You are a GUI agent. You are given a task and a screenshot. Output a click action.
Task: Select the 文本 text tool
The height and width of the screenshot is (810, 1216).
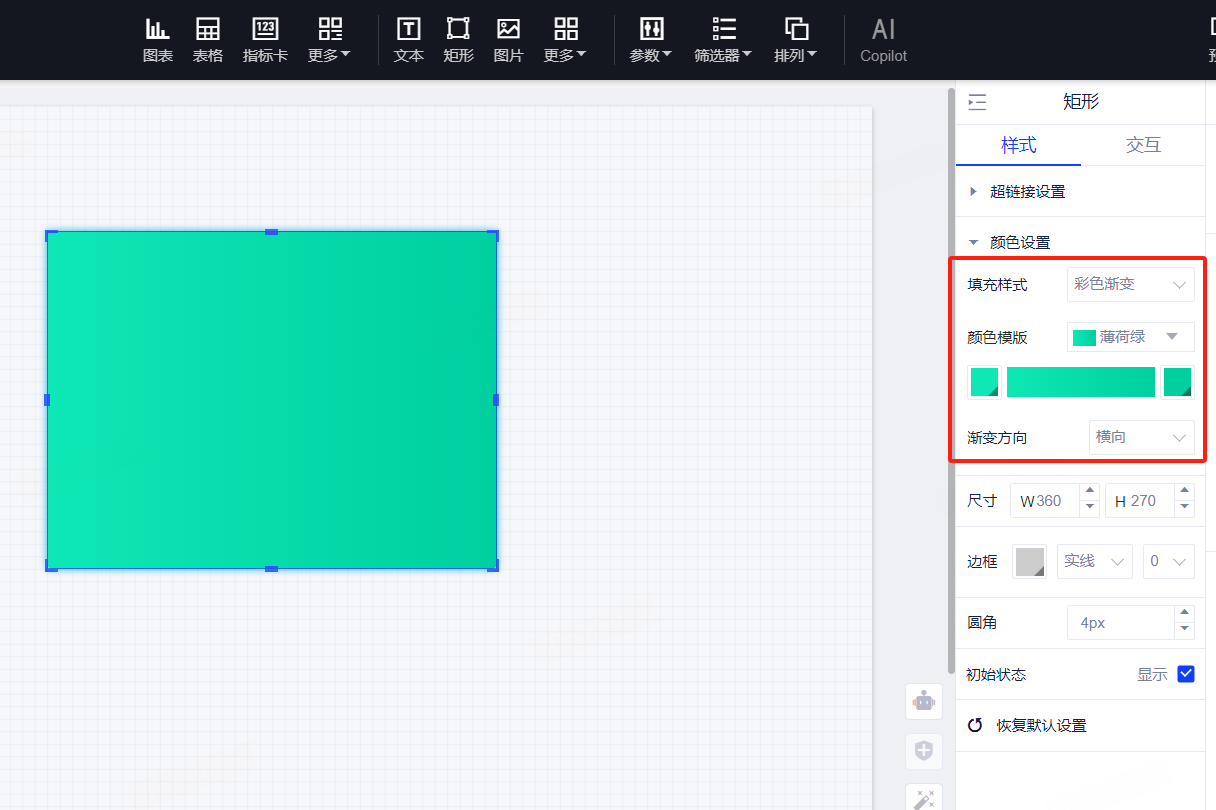(408, 40)
